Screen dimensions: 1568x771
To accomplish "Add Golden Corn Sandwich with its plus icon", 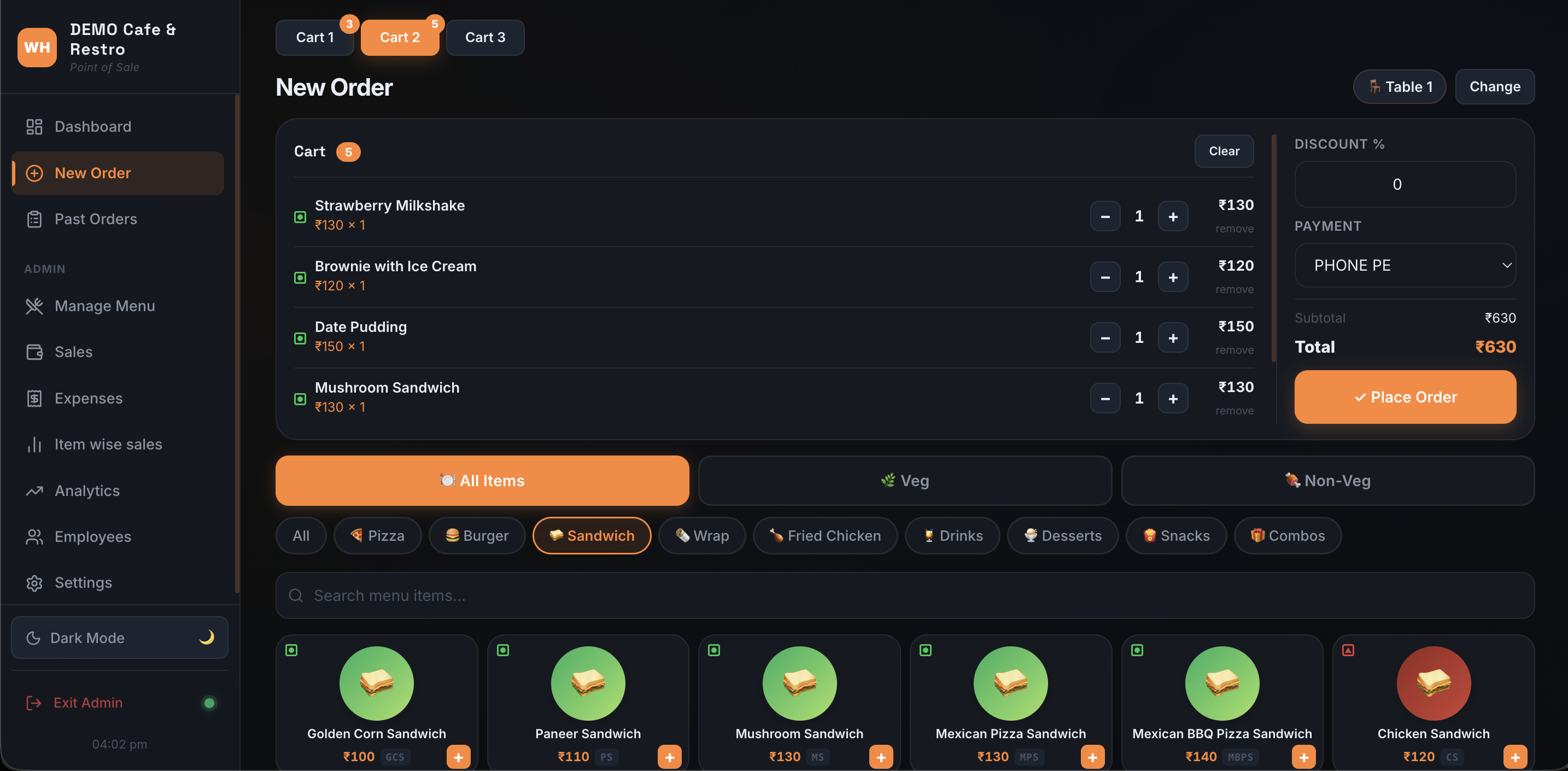I will coord(458,757).
